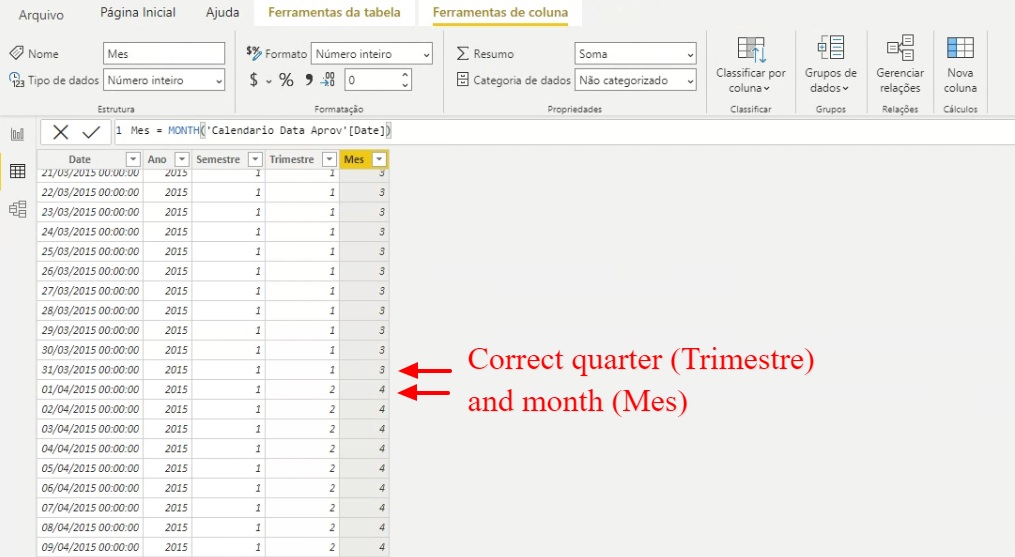This screenshot has height=557, width=1015.
Task: Open Gerenciar relações
Action: click(900, 65)
